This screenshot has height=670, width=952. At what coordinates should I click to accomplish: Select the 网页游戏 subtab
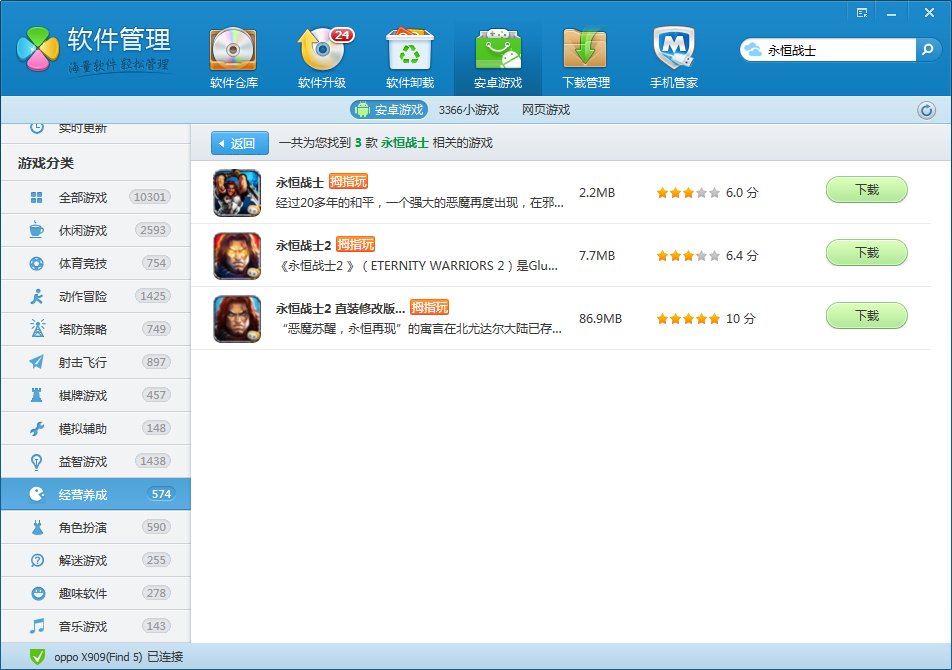point(545,110)
